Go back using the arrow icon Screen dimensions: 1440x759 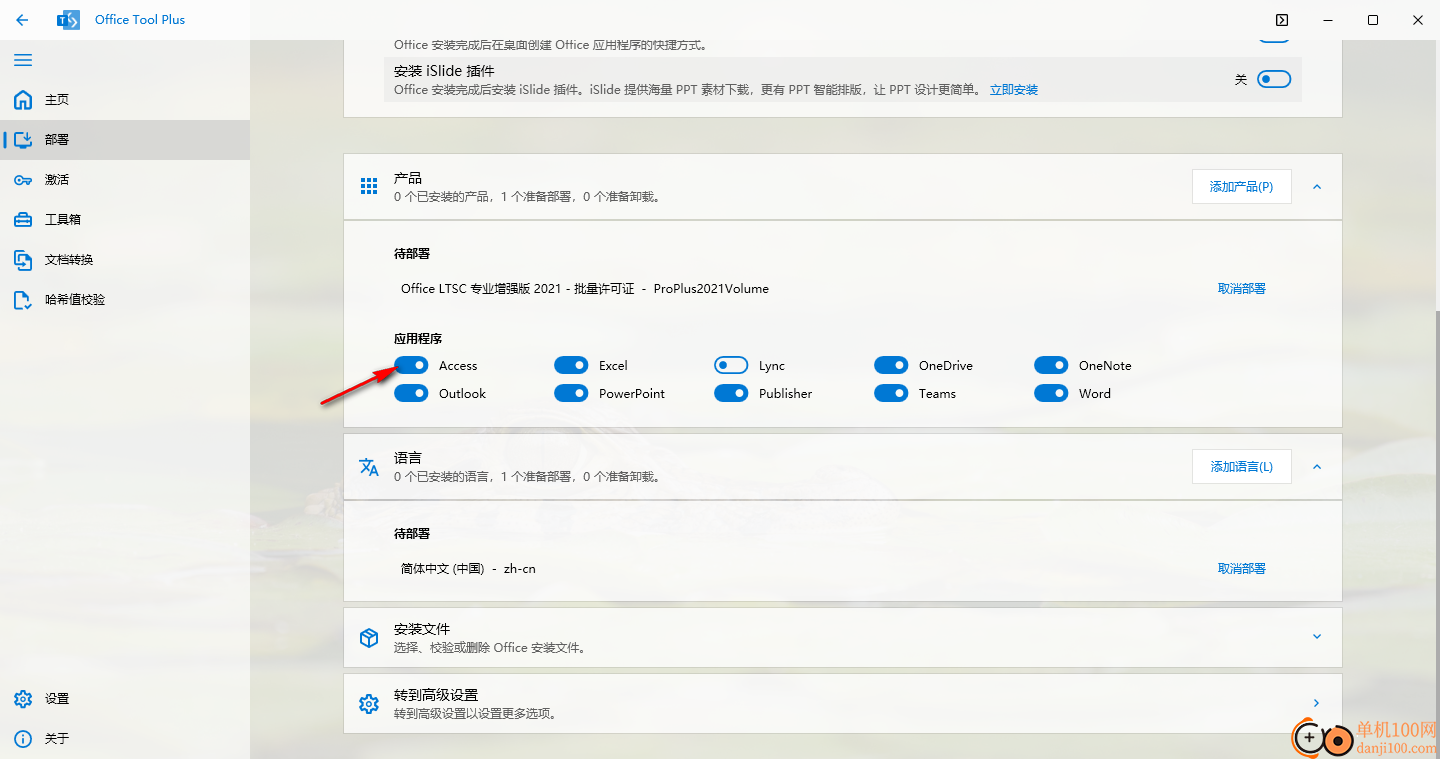[x=22, y=20]
